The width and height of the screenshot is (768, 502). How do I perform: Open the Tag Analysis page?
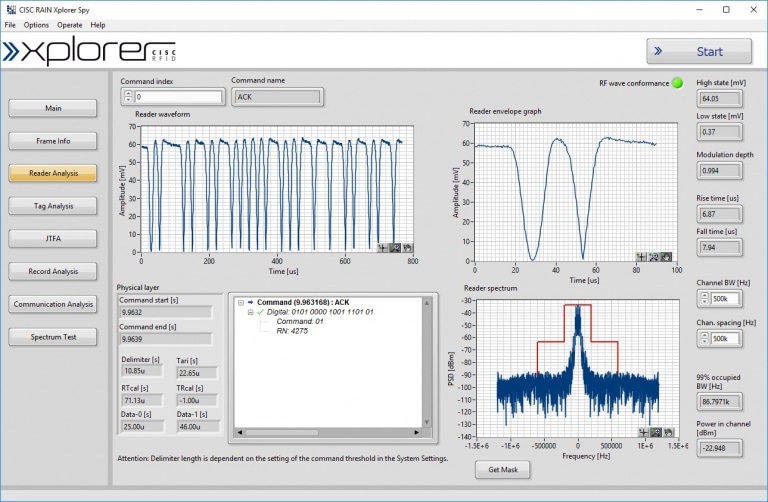tap(53, 206)
